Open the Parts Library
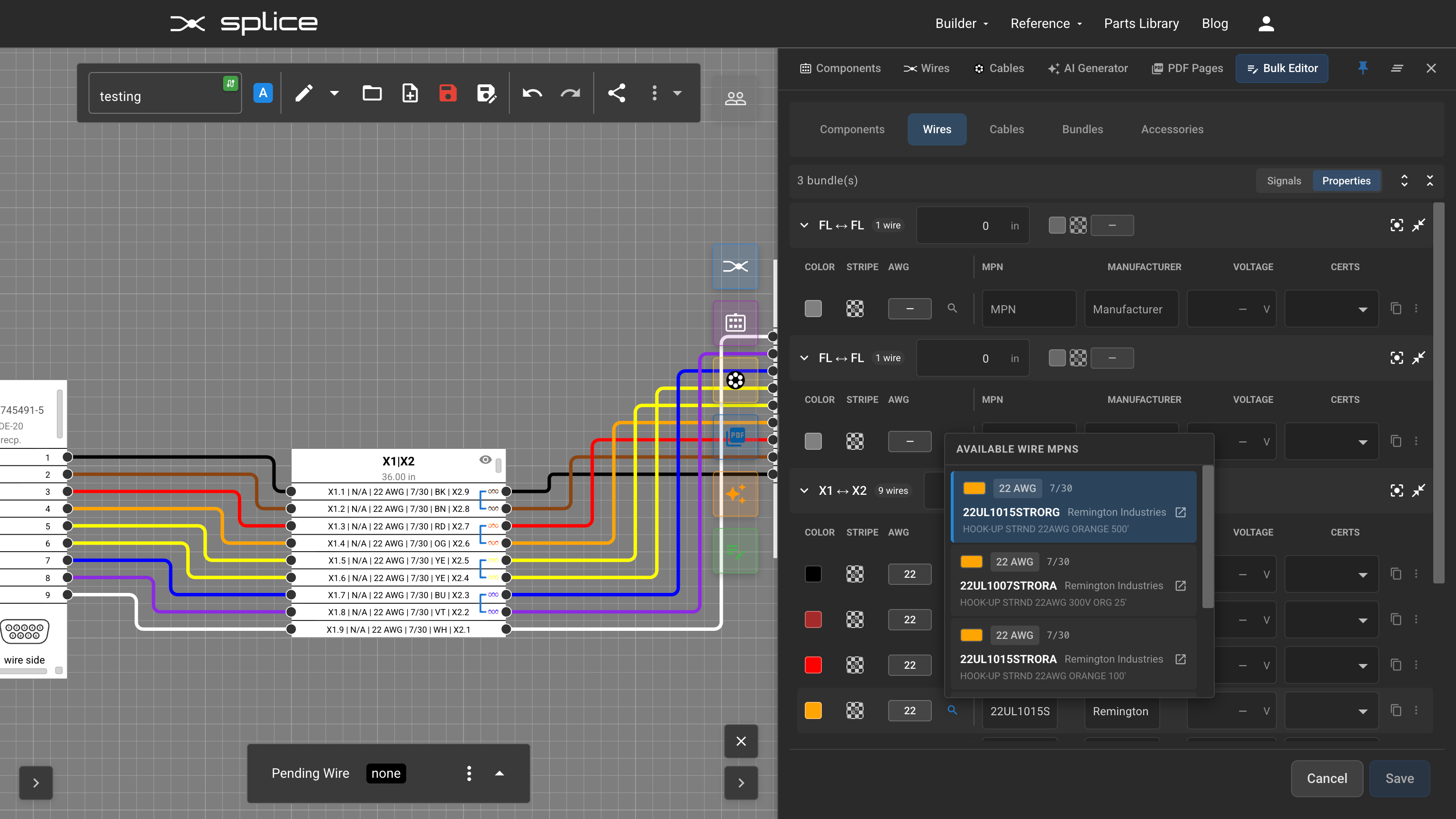The height and width of the screenshot is (819, 1456). pyautogui.click(x=1141, y=23)
